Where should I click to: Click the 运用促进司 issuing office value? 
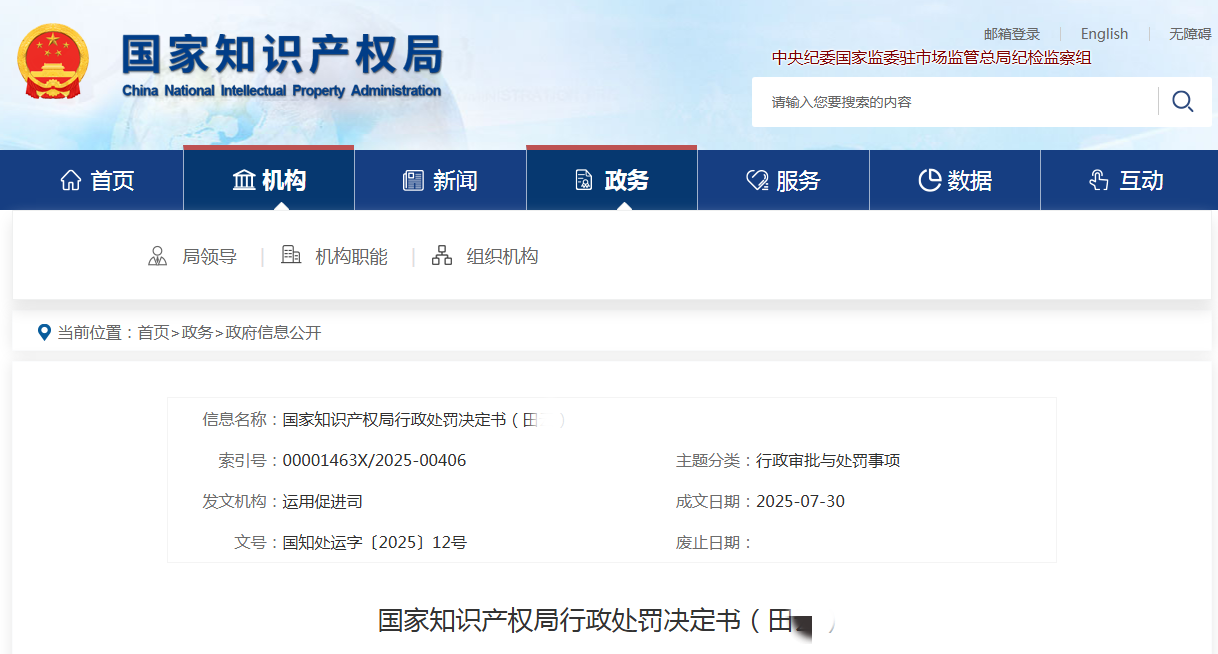(x=323, y=502)
